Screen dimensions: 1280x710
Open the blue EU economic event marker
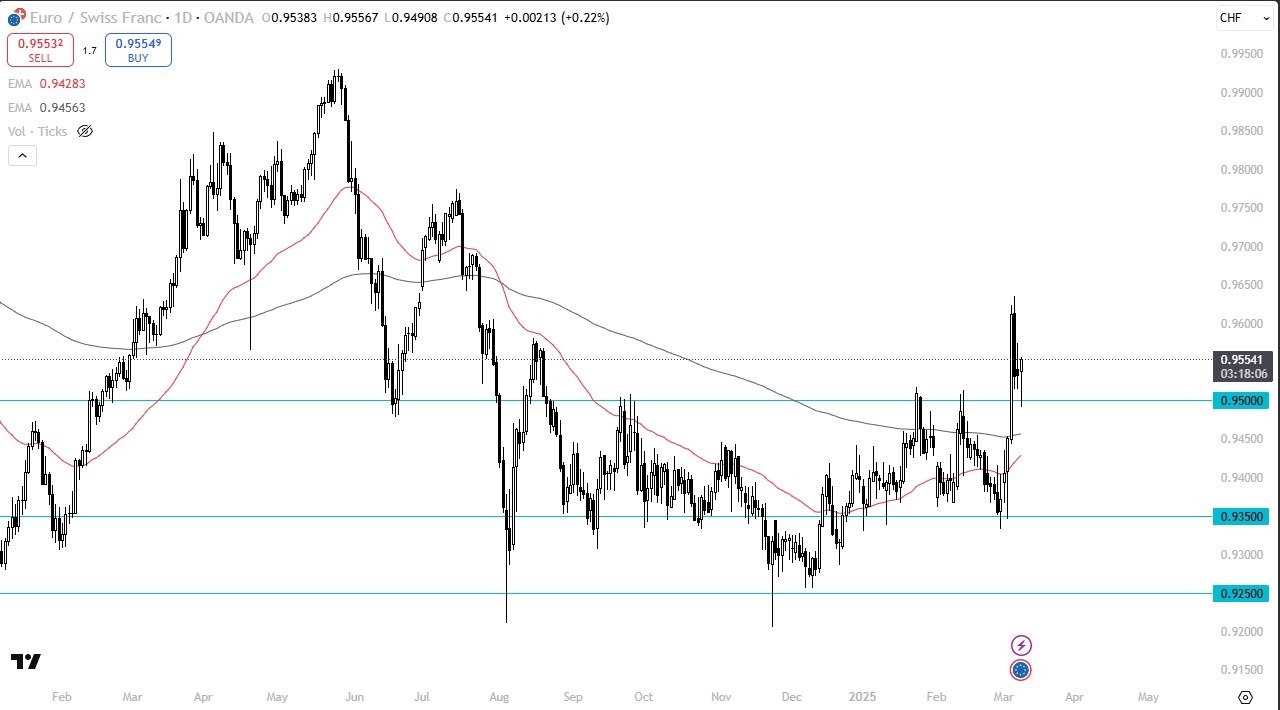pyautogui.click(x=1021, y=670)
